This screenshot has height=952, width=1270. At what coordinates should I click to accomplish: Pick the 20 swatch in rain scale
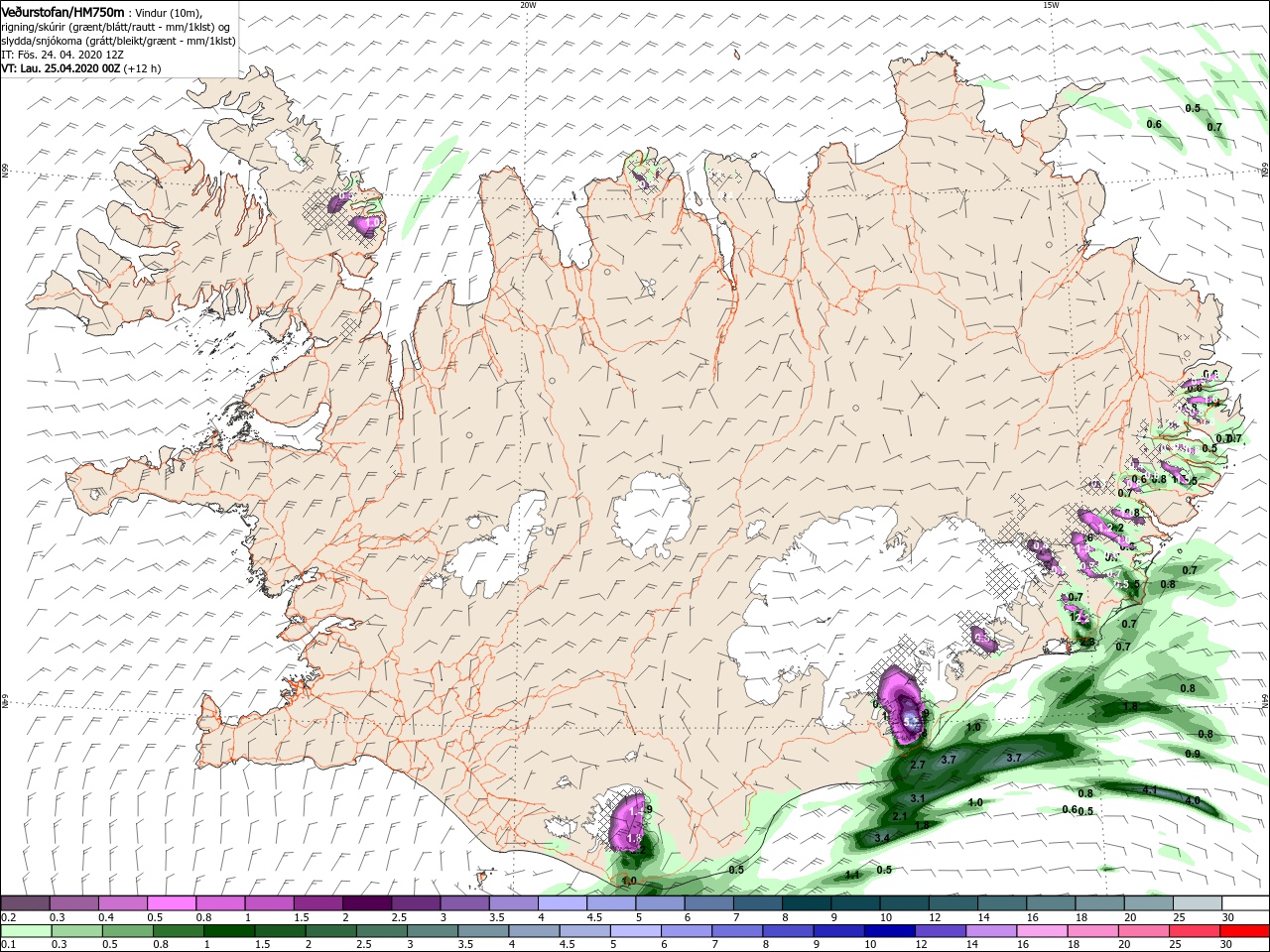tap(1143, 931)
